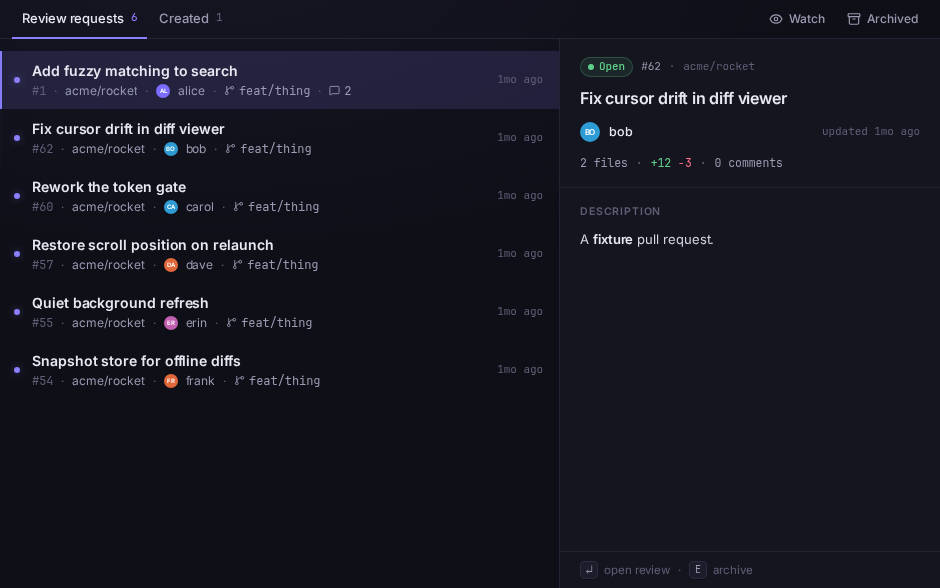
Task: Click the unread dot on Snapshot store item
Action: click(x=17, y=370)
